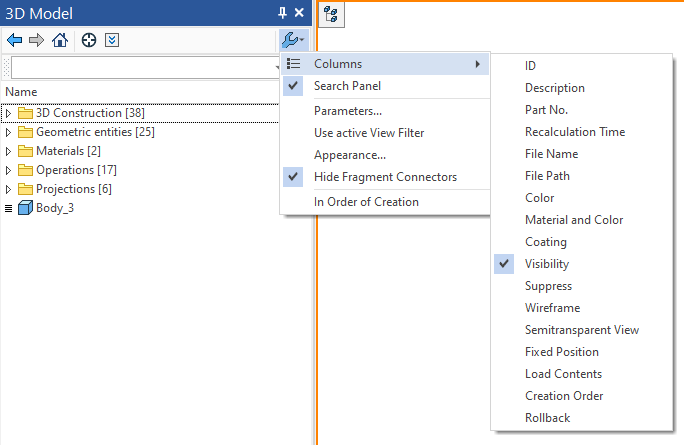Click the forward arrow navigation icon
Image resolution: width=684 pixels, height=445 pixels.
tap(37, 40)
